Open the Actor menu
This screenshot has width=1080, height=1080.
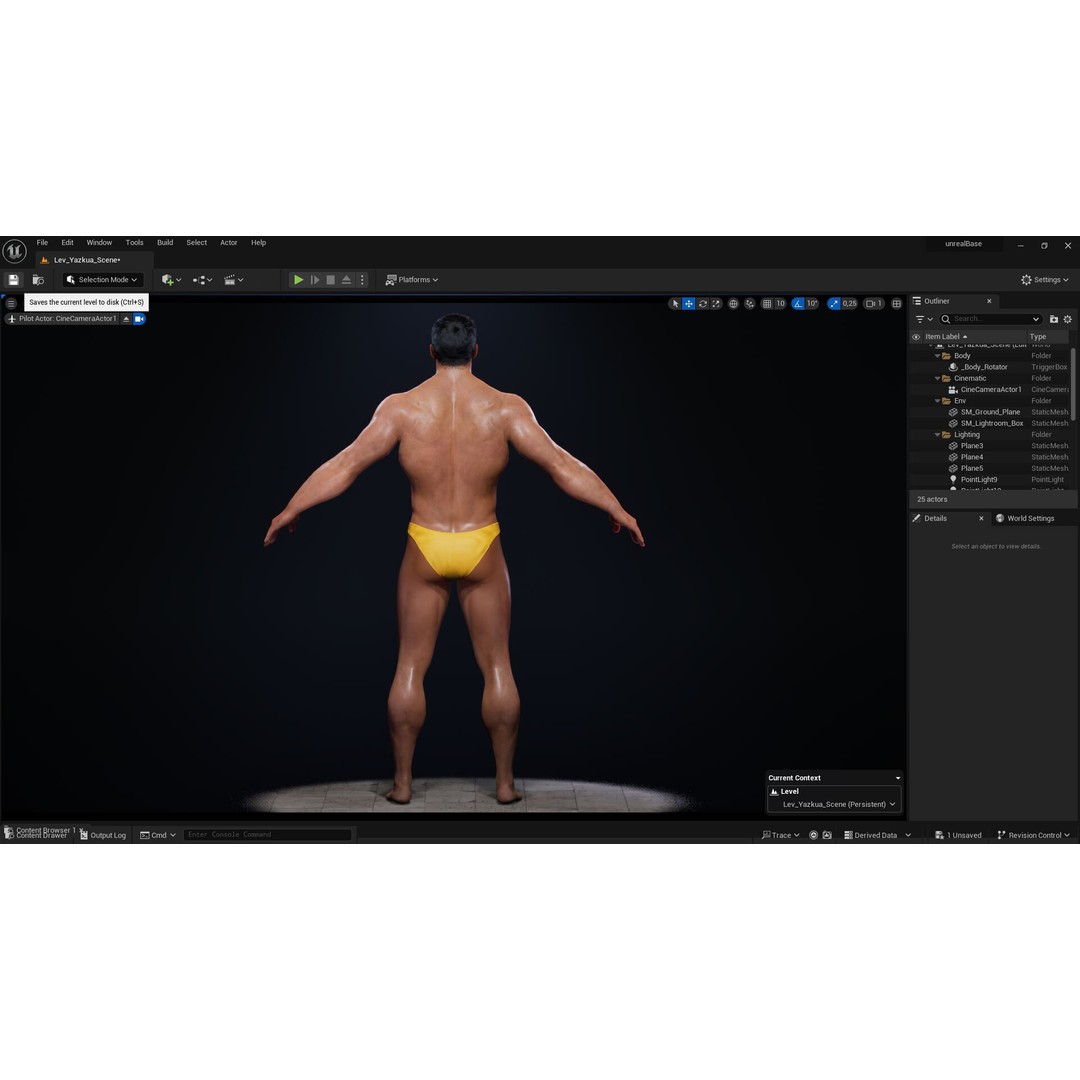click(x=229, y=242)
